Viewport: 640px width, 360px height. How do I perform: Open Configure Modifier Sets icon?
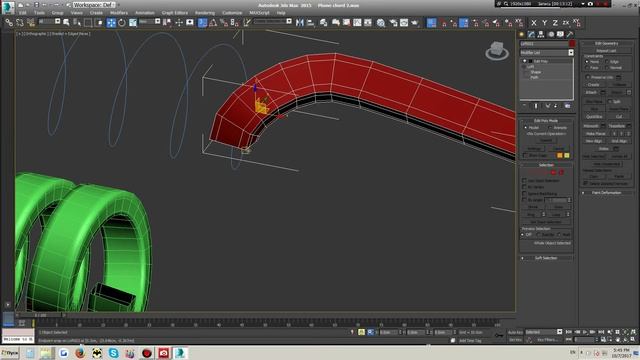pos(567,106)
